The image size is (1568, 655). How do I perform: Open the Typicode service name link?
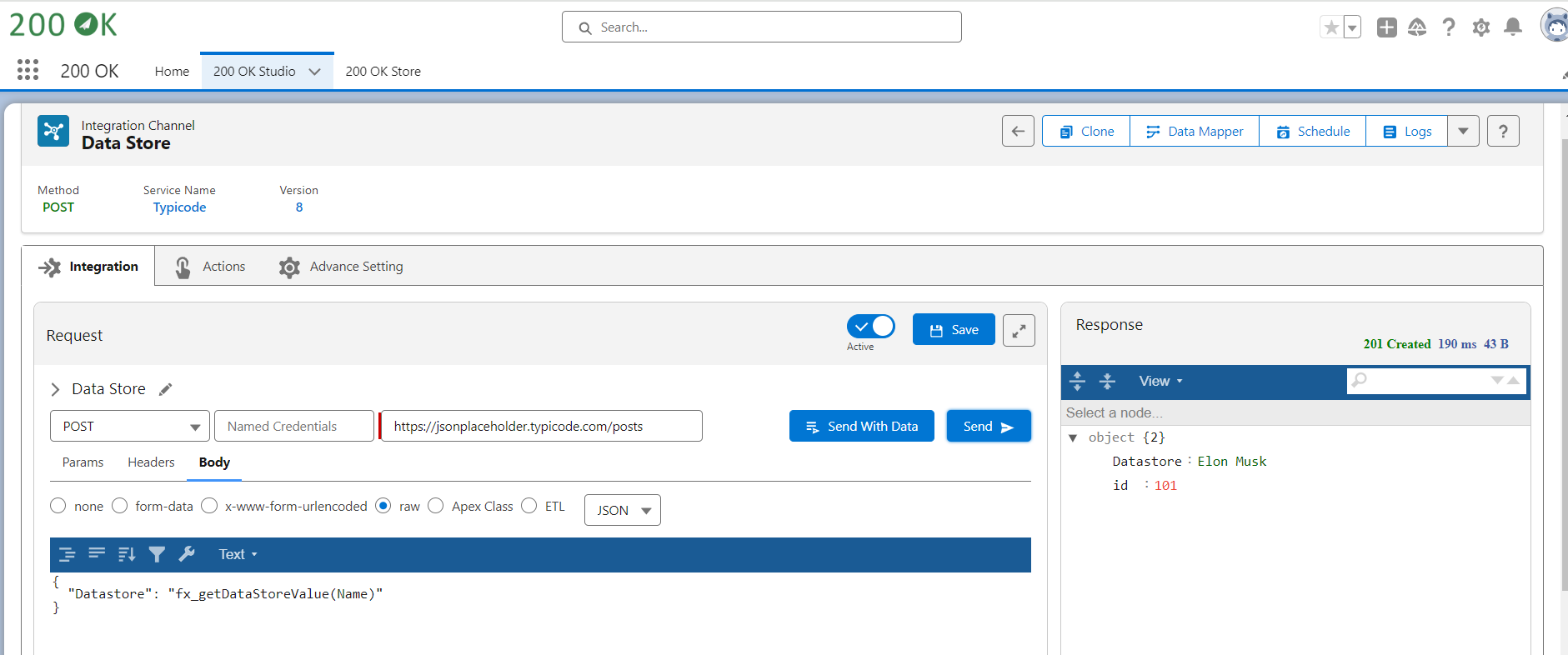click(x=179, y=207)
